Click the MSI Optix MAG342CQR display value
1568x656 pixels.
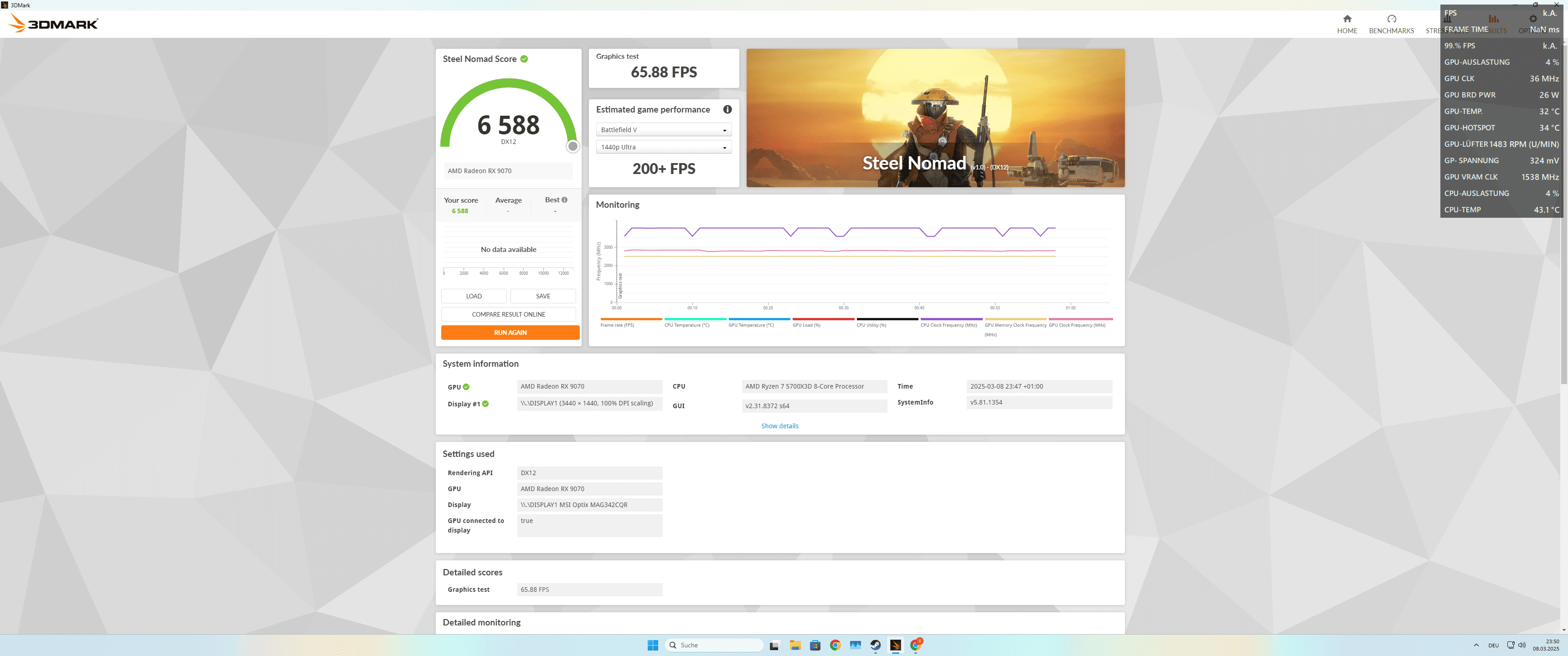(x=589, y=504)
